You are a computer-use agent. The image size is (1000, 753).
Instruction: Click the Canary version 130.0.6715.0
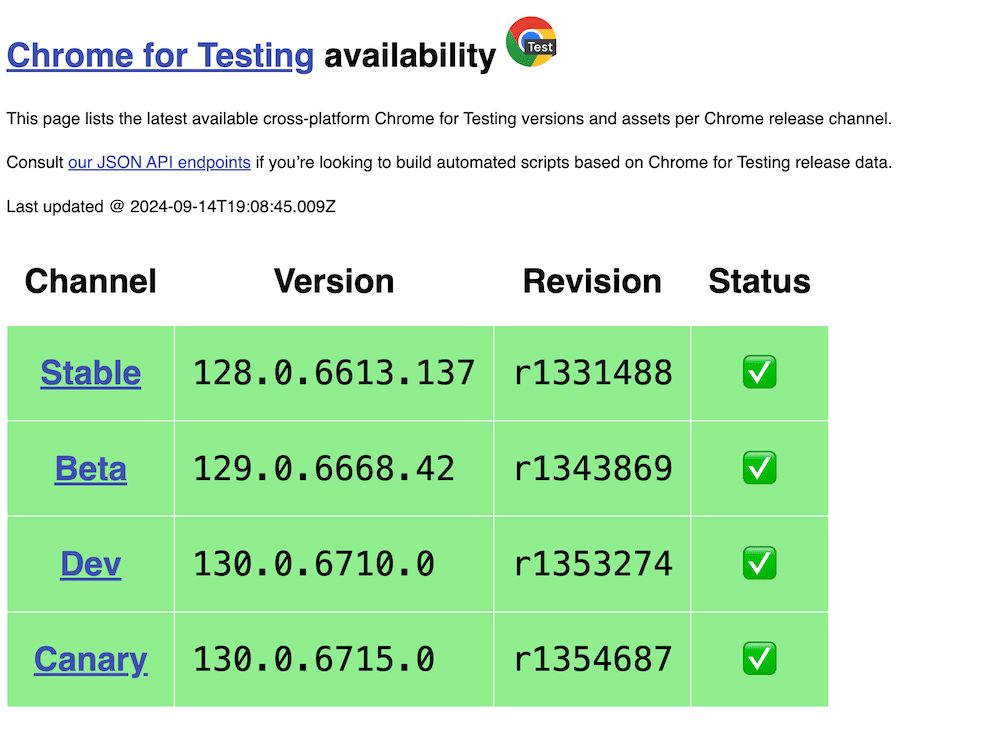pos(314,659)
